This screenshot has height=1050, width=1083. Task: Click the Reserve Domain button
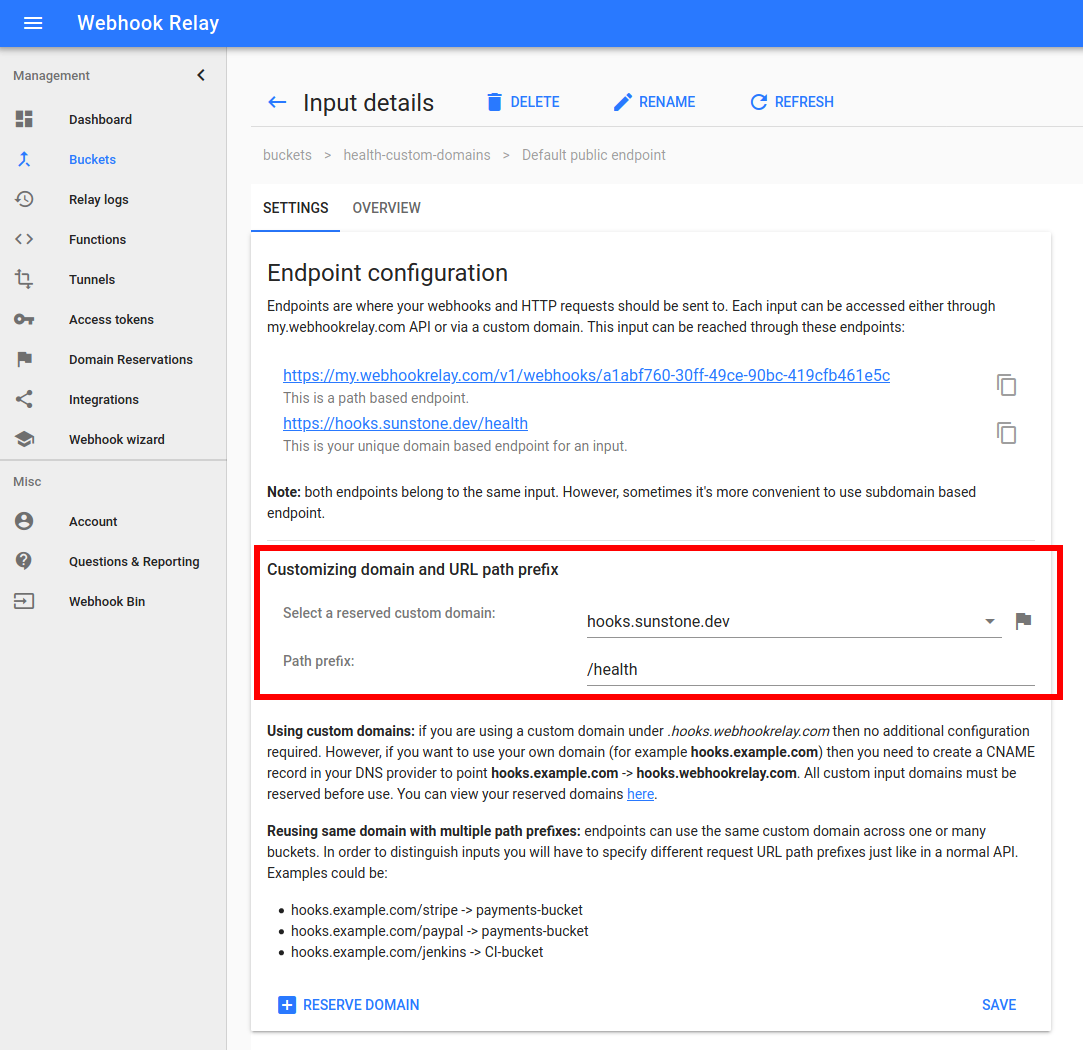point(348,1005)
